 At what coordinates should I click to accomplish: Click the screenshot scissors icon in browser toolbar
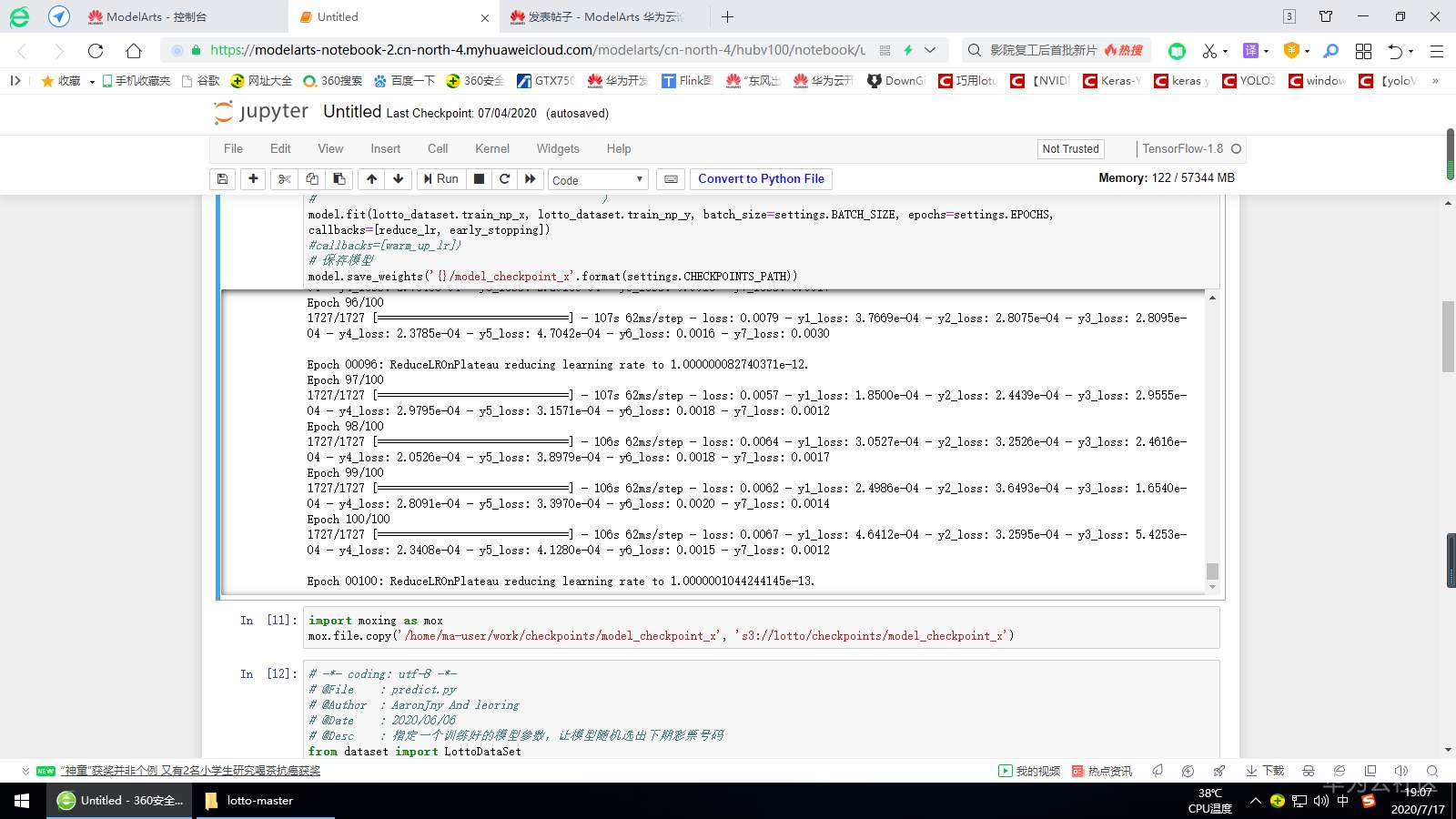point(1209,51)
